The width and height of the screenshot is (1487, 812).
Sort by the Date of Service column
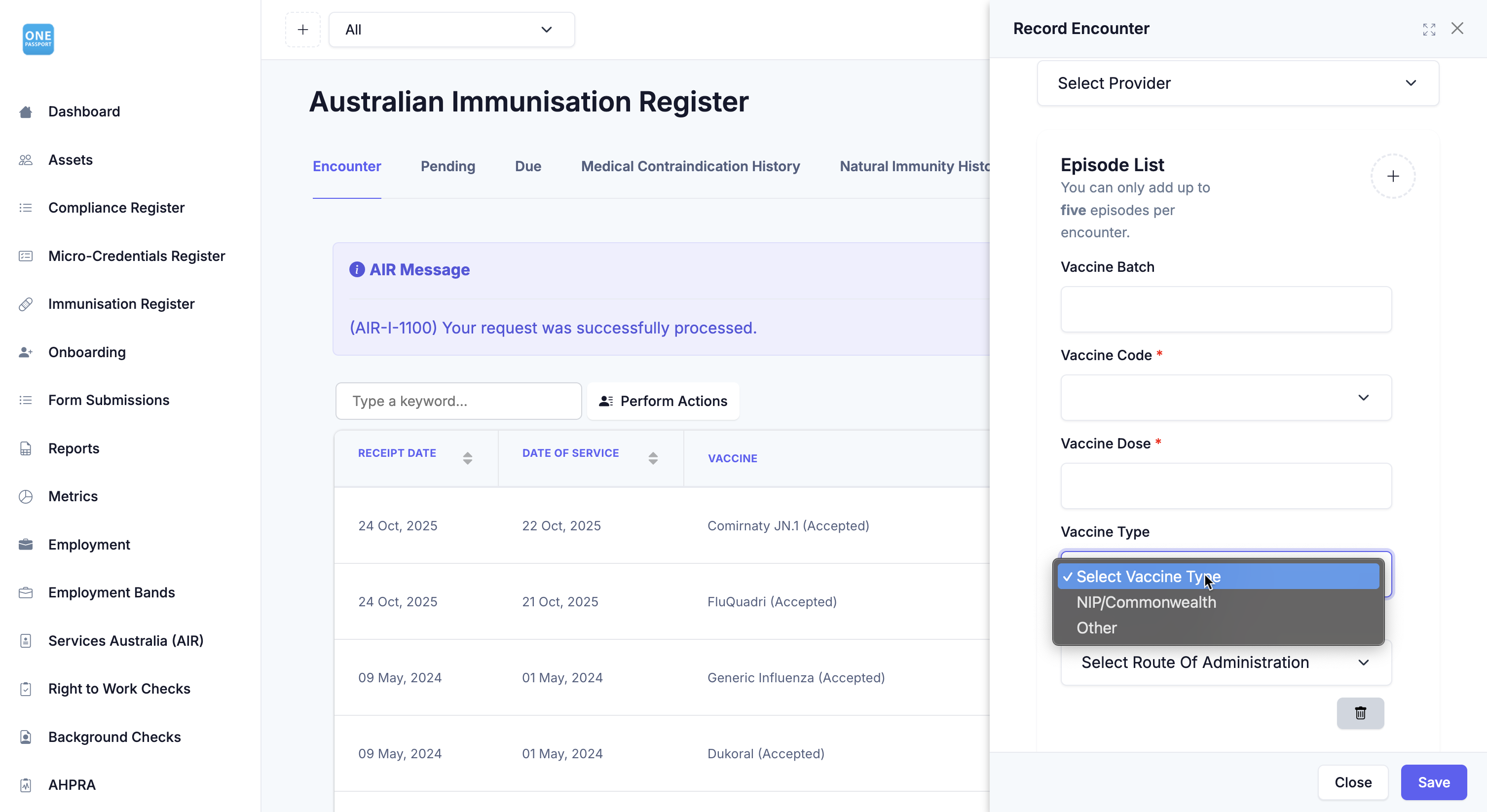tap(591, 458)
